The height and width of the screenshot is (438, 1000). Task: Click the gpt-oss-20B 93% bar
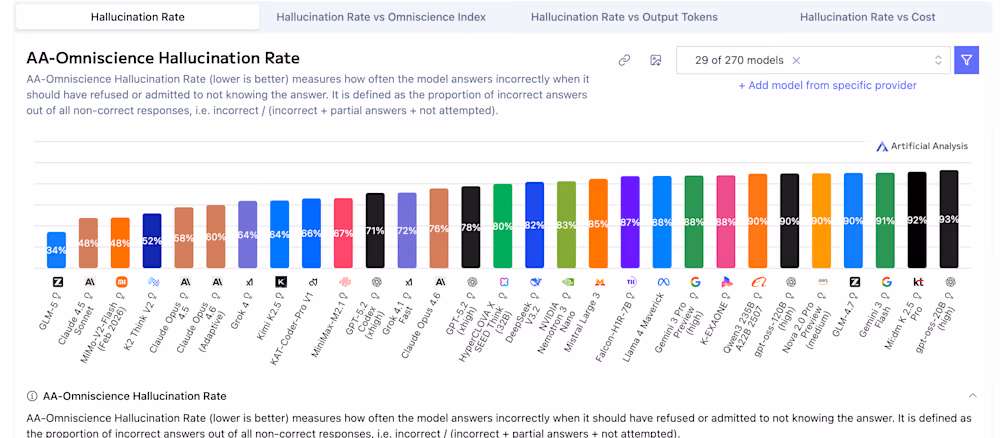tap(949, 219)
